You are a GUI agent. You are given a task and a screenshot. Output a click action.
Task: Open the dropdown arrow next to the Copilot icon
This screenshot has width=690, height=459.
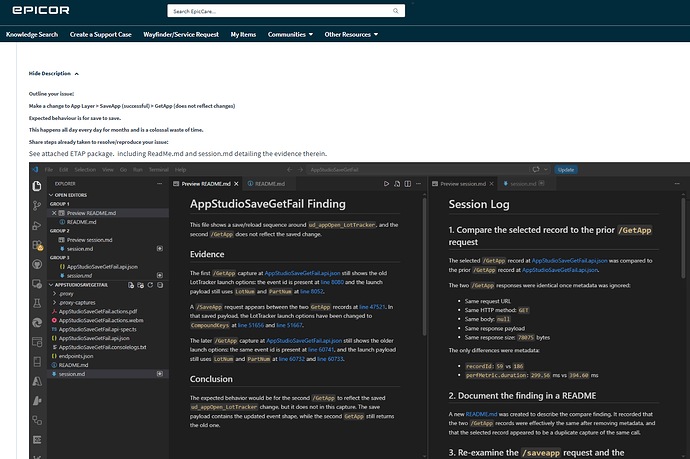click(546, 170)
